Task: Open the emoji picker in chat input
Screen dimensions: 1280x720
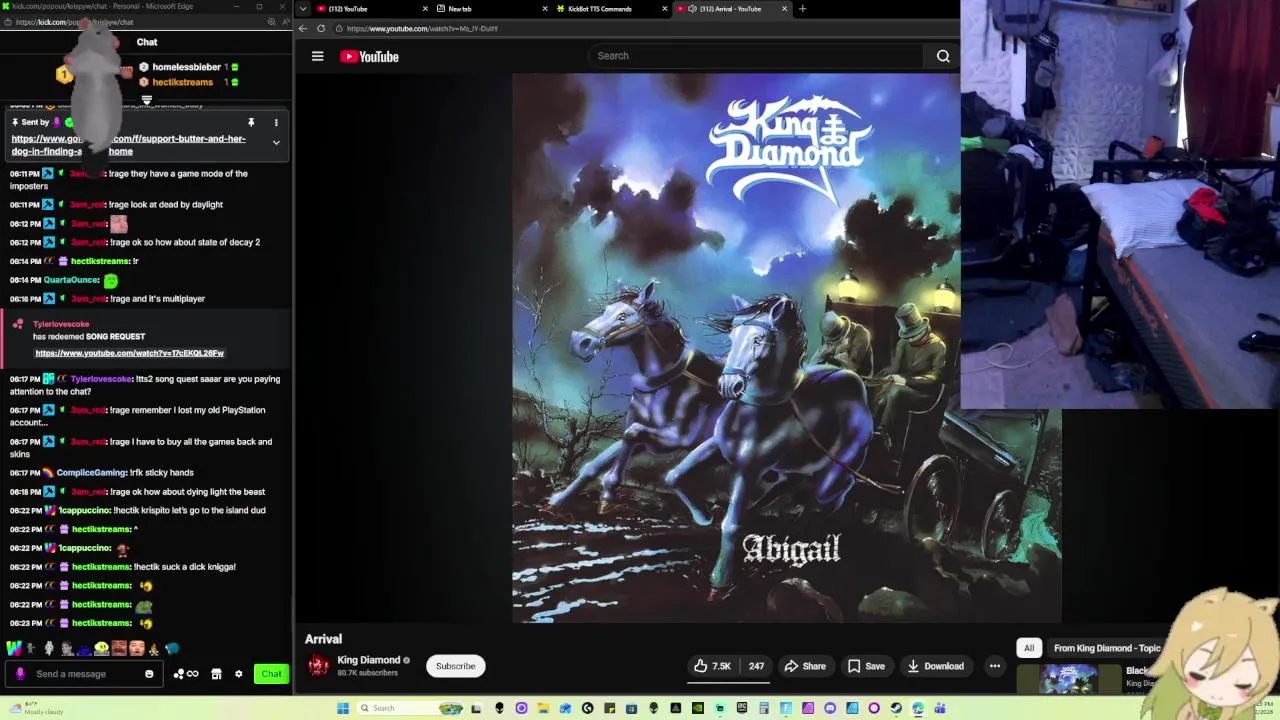Action: (x=149, y=674)
